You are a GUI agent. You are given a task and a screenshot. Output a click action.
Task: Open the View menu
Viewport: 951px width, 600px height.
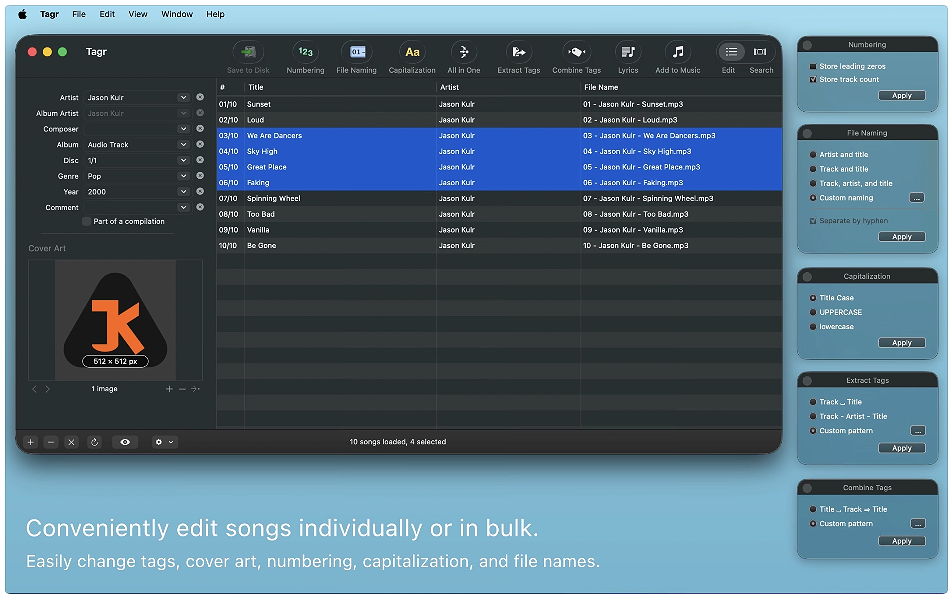tap(138, 14)
